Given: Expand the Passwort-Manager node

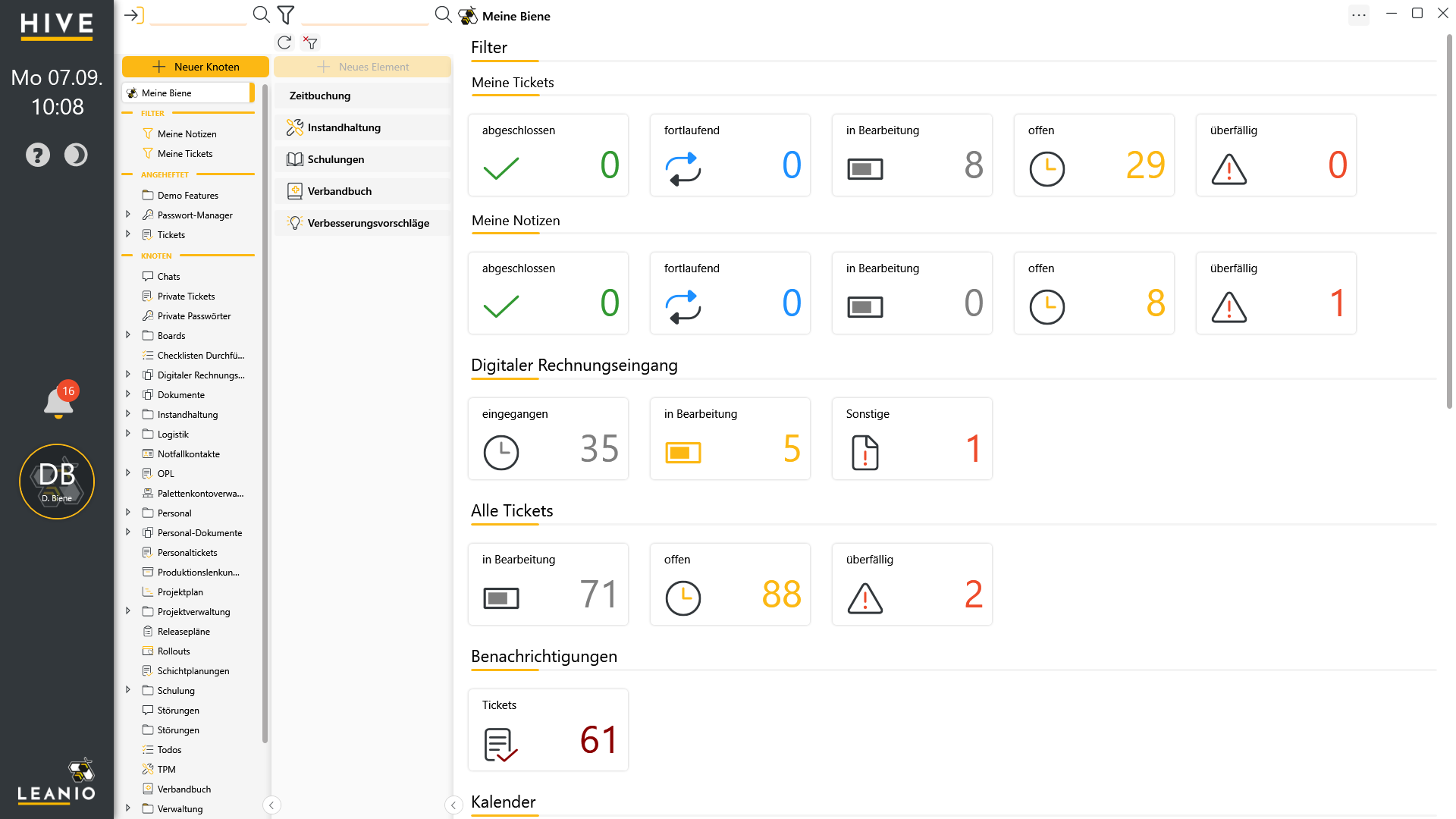Looking at the screenshot, I should click(x=128, y=215).
